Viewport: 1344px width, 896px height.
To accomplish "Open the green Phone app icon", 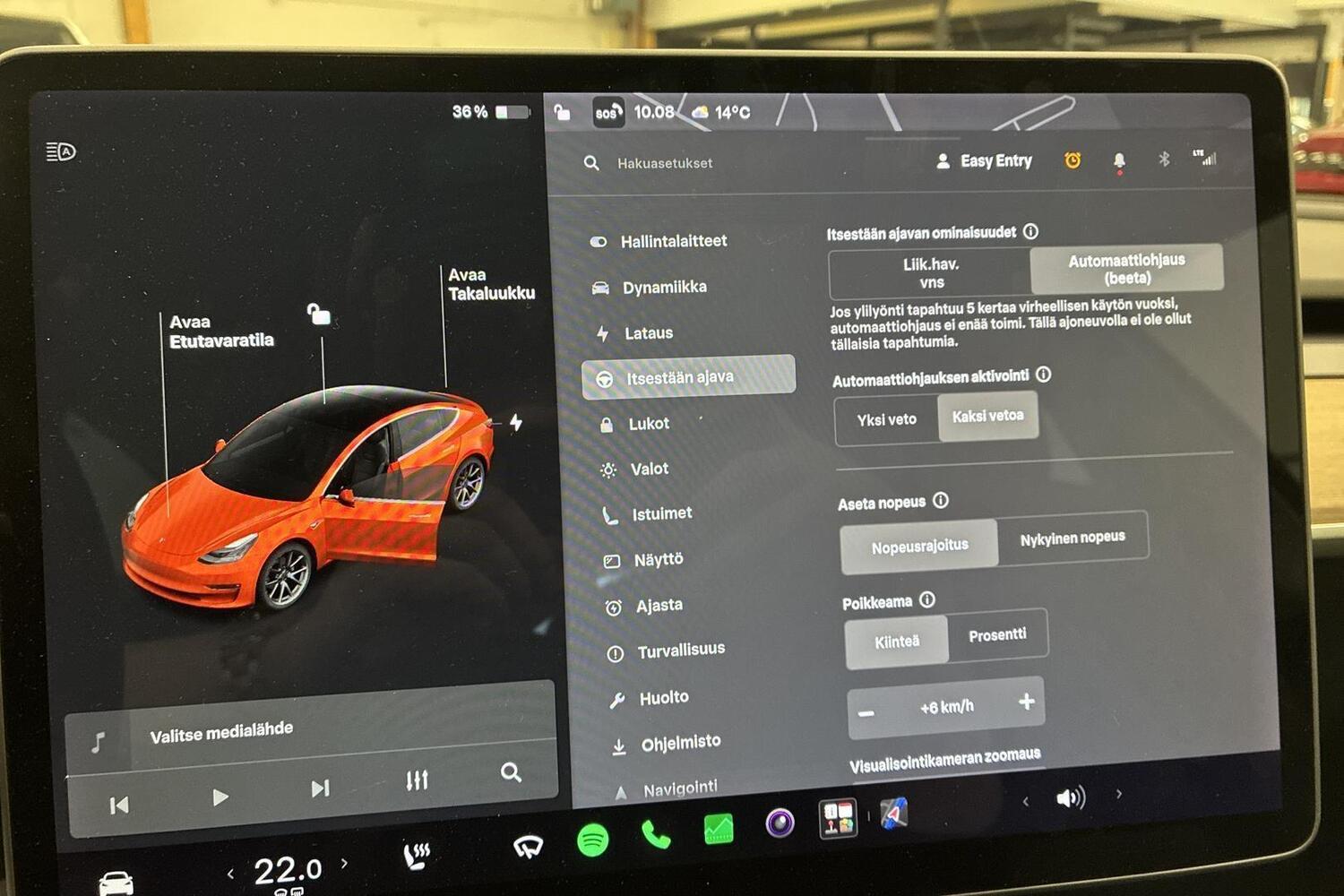I will (x=656, y=834).
